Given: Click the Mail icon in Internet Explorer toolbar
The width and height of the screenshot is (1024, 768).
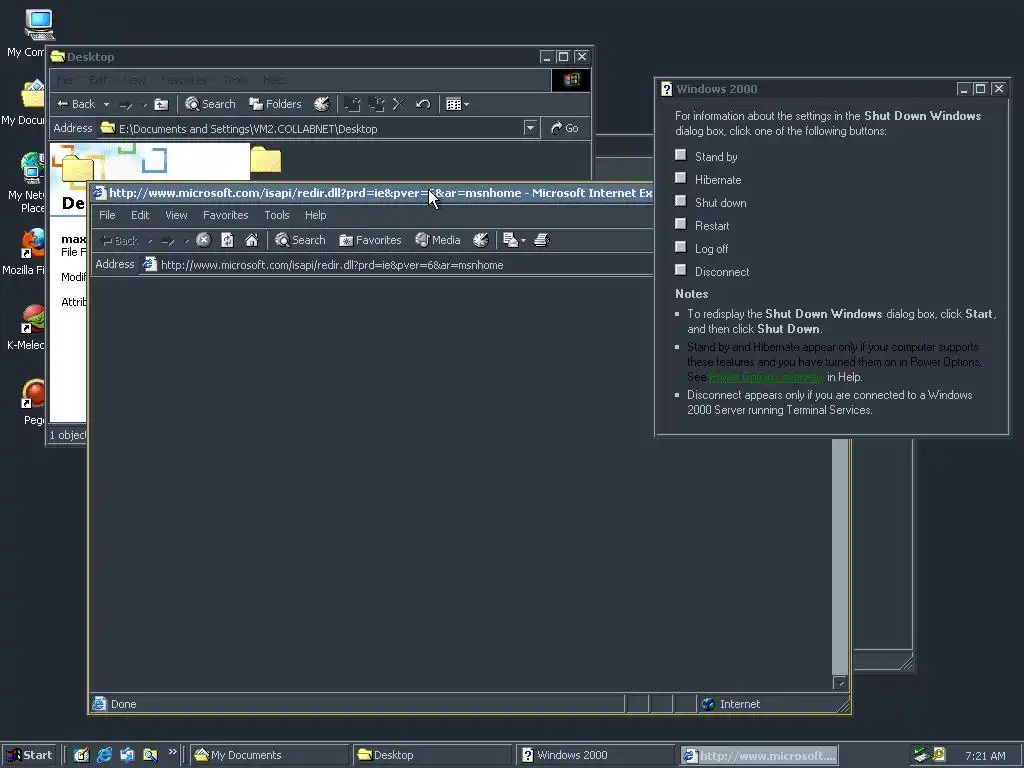Looking at the screenshot, I should [x=511, y=240].
